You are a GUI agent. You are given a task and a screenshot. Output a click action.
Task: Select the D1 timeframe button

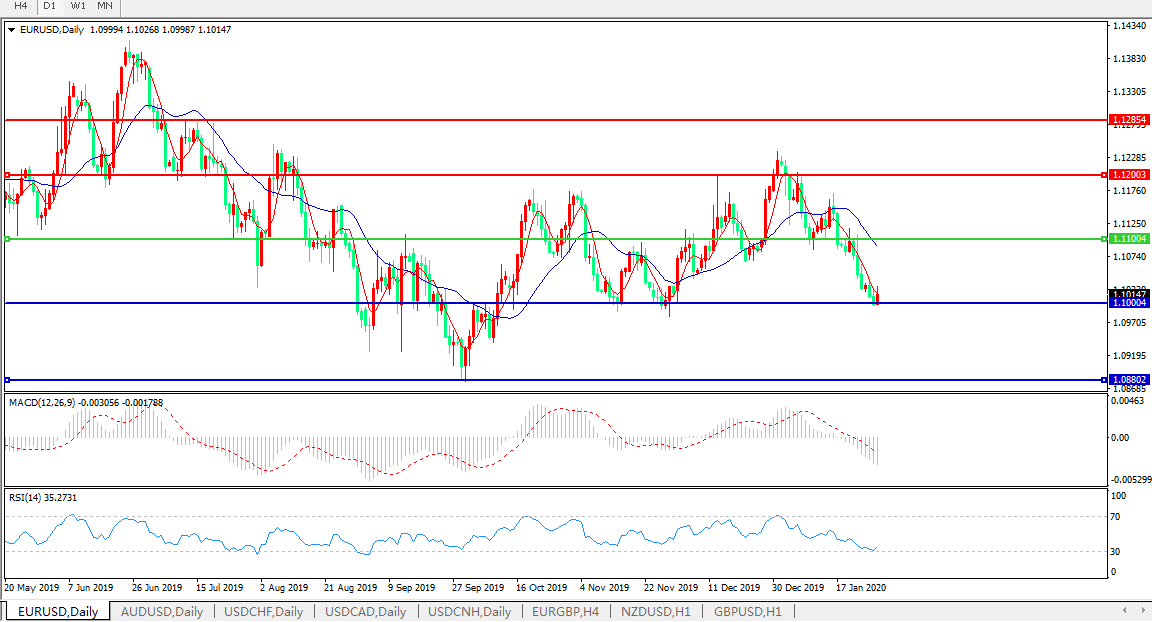[x=49, y=6]
